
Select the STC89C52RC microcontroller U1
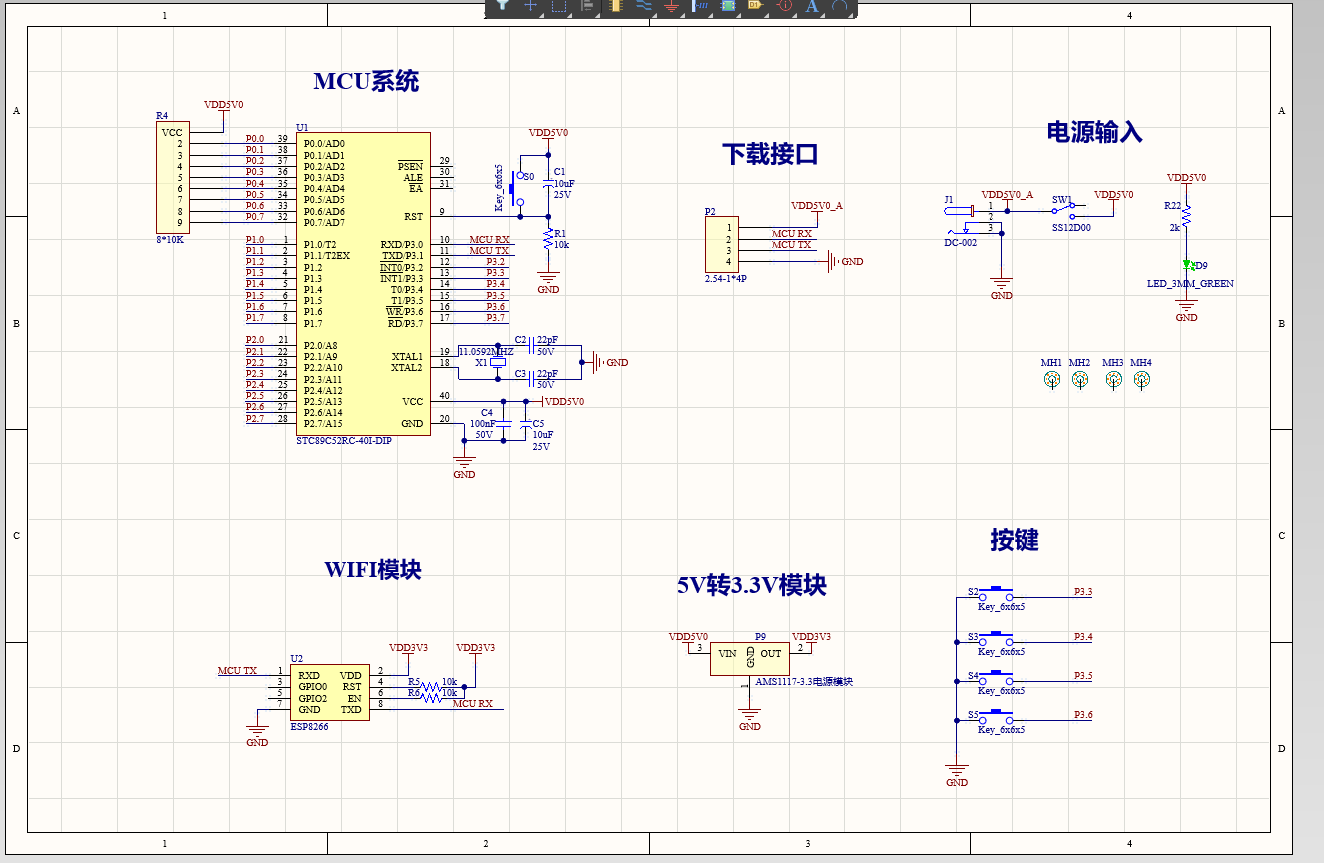point(364,283)
